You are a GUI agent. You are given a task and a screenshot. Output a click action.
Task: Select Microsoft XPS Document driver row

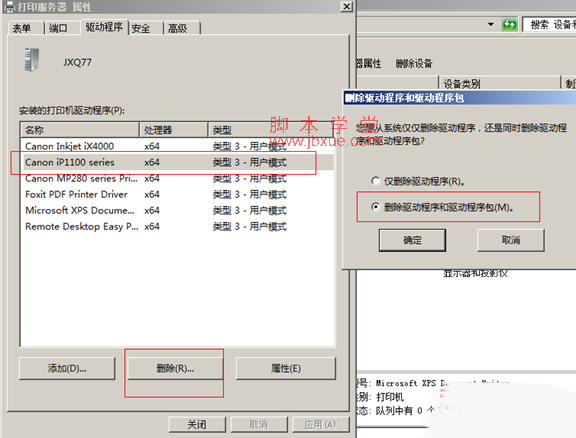[x=178, y=211]
